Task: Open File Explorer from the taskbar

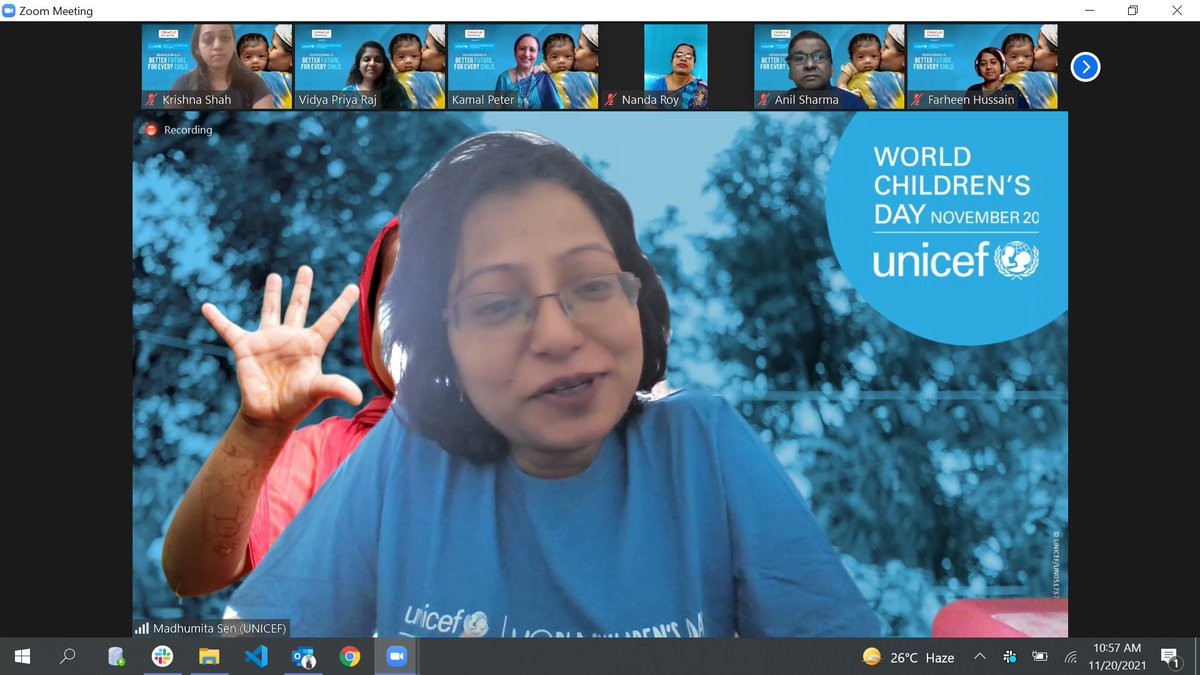Action: (x=209, y=657)
